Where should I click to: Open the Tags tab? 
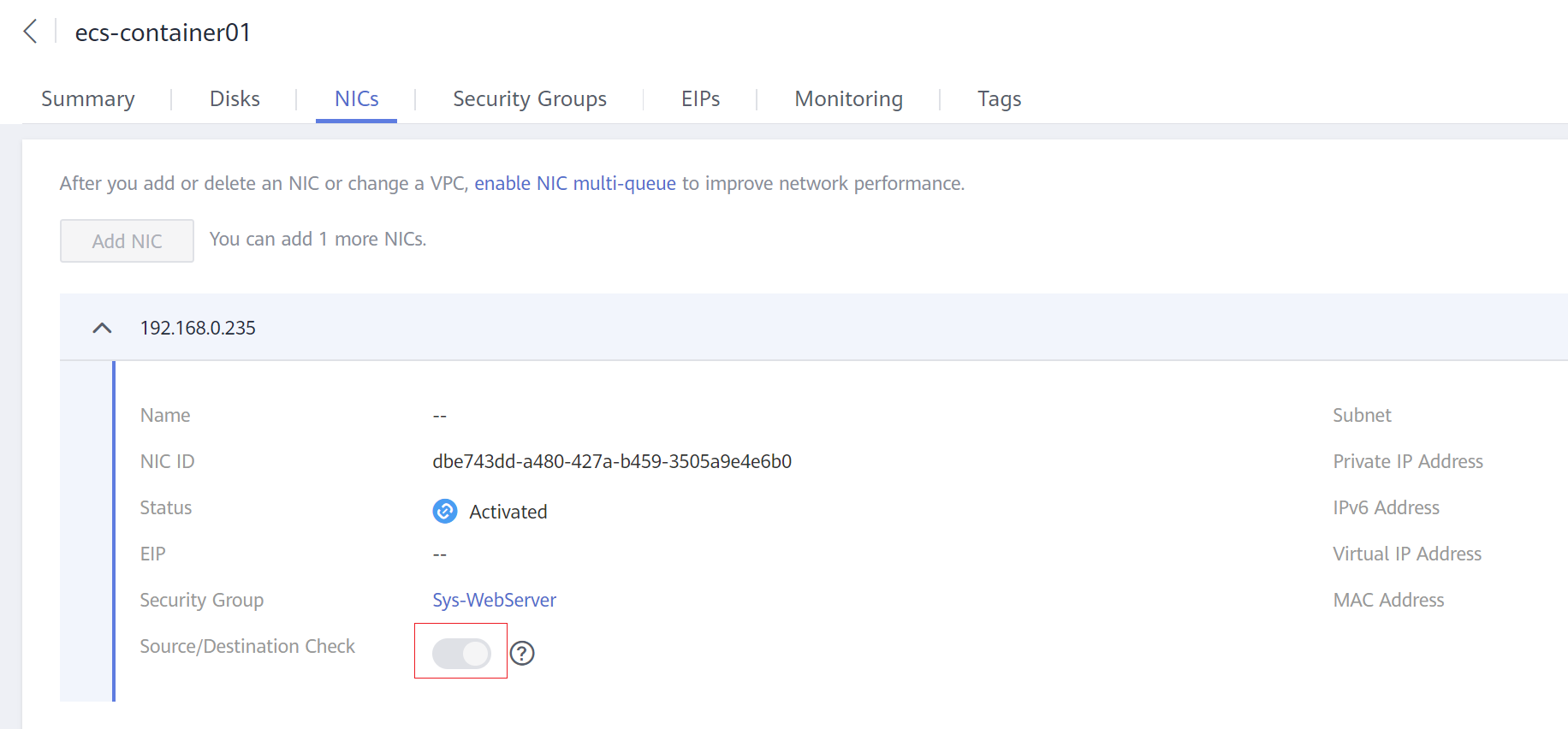(x=999, y=99)
